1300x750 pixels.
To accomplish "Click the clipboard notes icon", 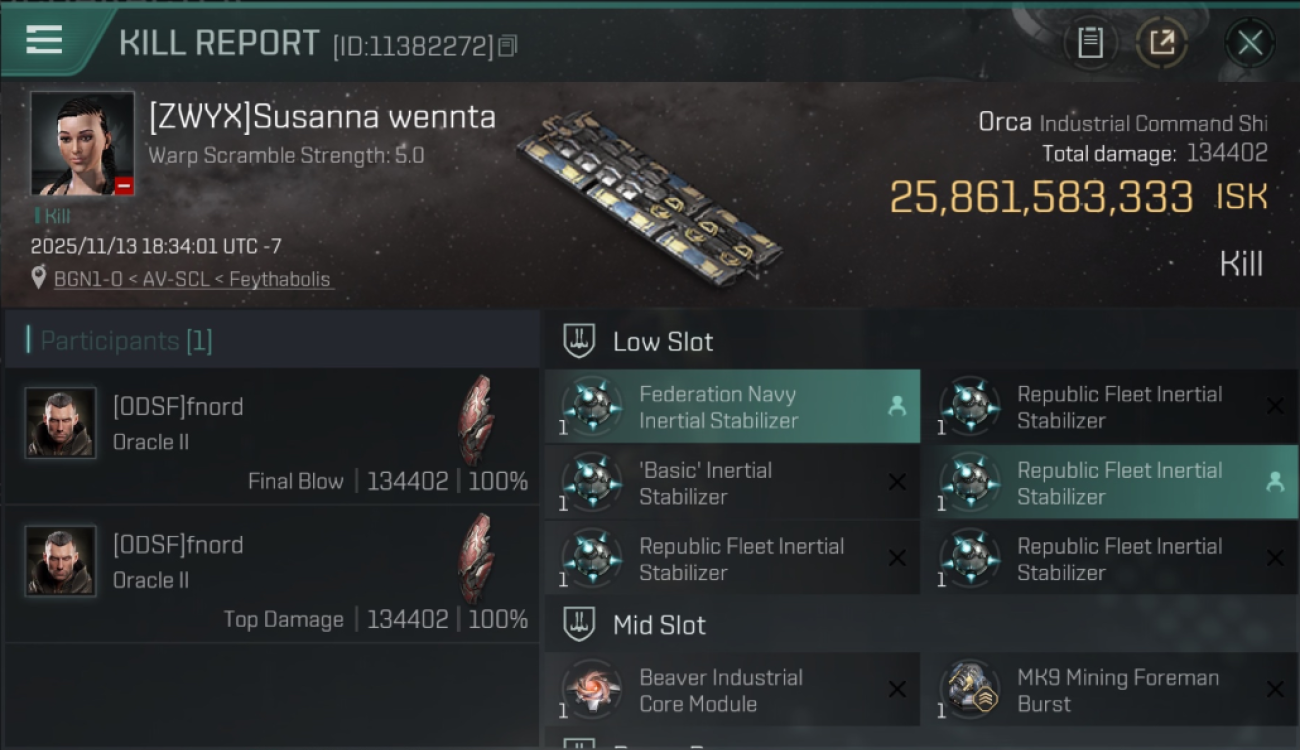I will 1090,43.
